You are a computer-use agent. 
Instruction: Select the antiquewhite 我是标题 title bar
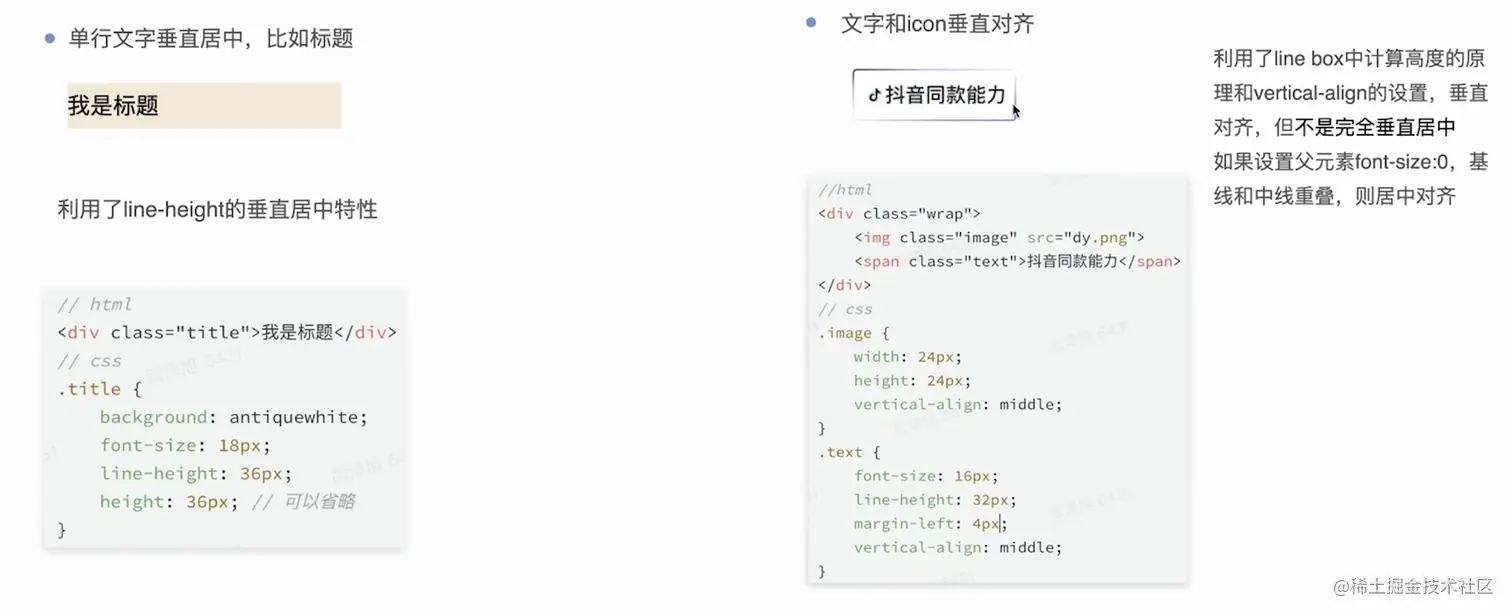click(x=204, y=106)
